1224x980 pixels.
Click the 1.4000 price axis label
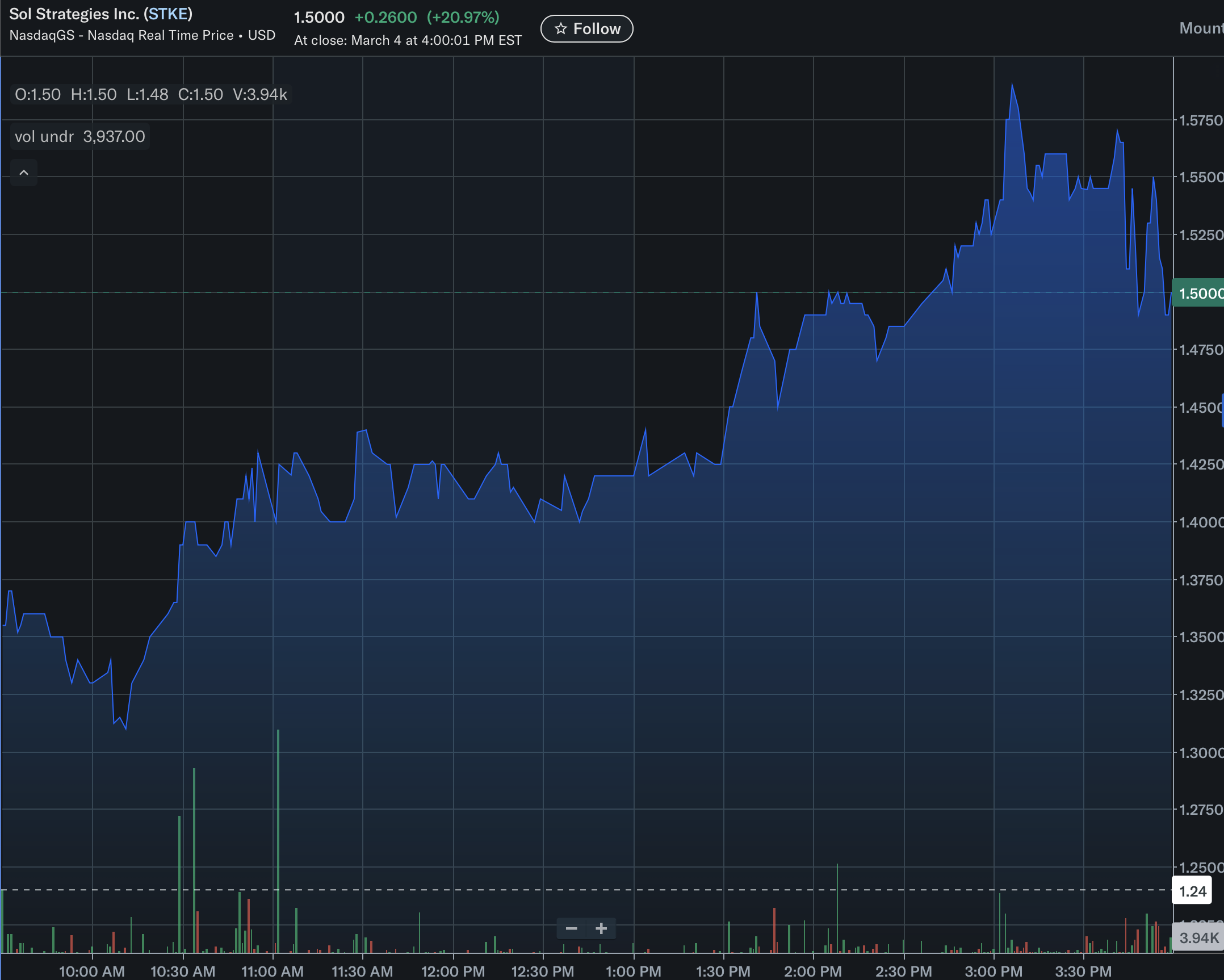(1200, 522)
